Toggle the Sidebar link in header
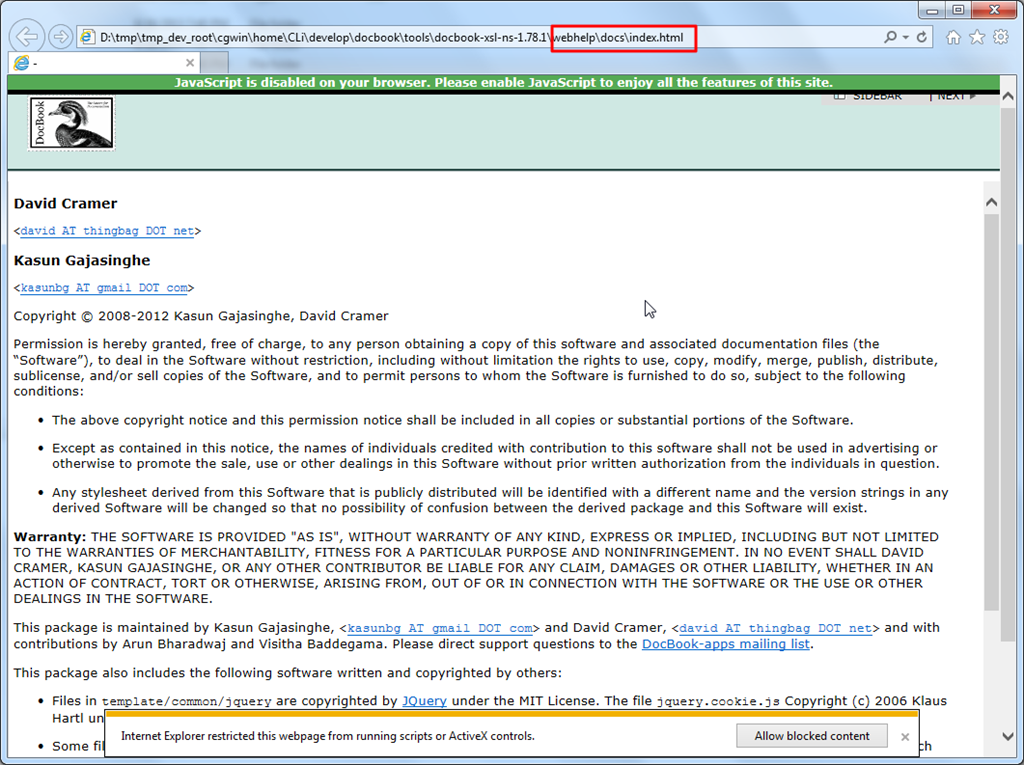Image resolution: width=1024 pixels, height=765 pixels. click(x=869, y=96)
